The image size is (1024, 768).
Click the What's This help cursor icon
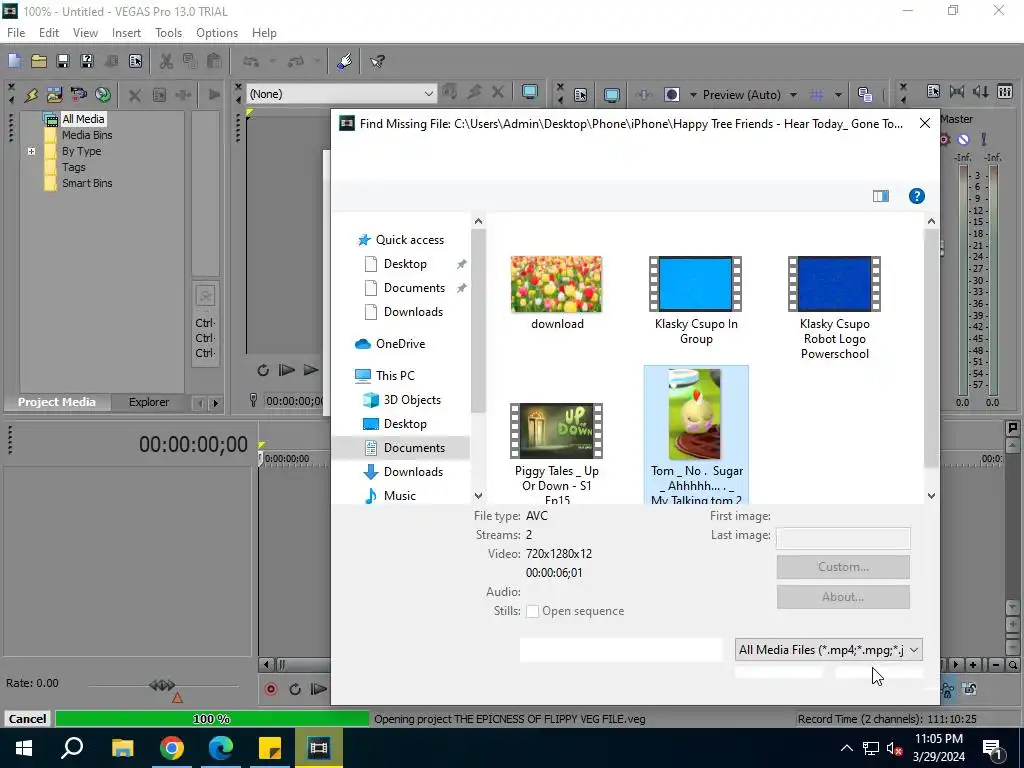(377, 61)
